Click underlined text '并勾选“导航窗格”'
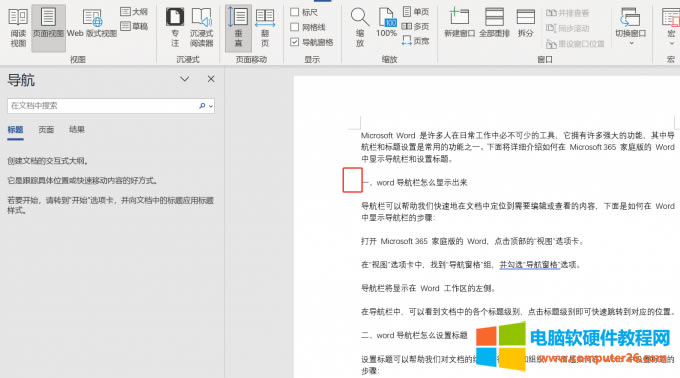 (530, 264)
